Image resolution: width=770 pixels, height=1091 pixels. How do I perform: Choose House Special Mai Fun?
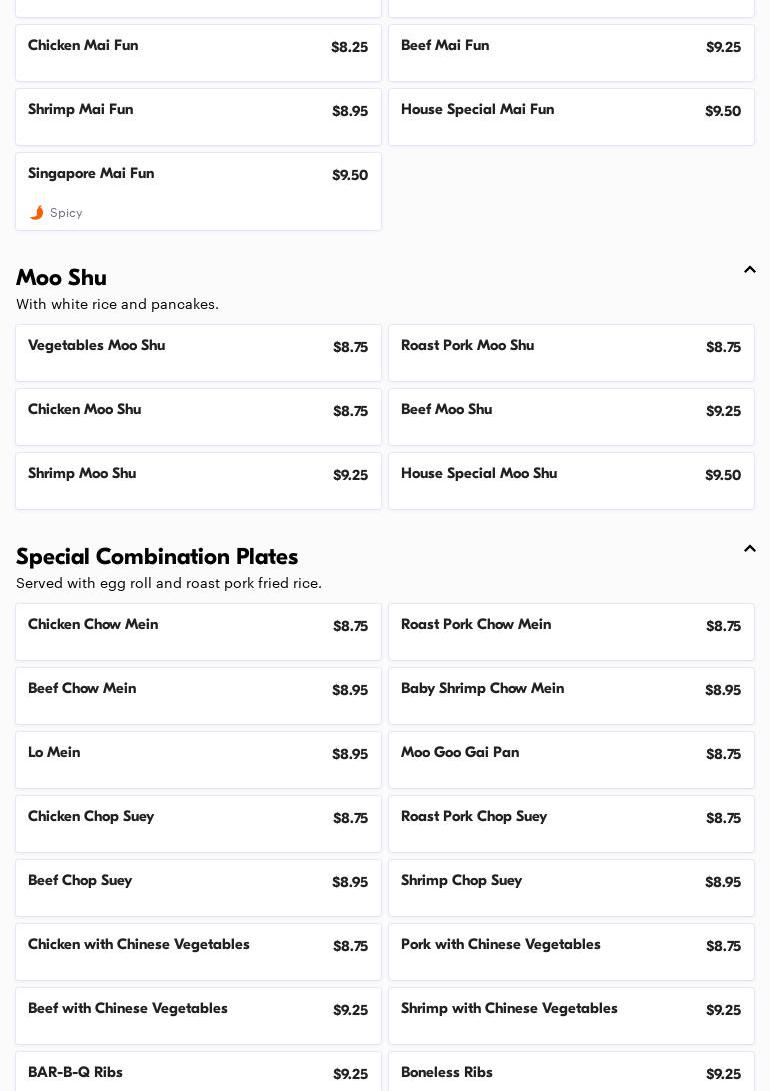(571, 116)
